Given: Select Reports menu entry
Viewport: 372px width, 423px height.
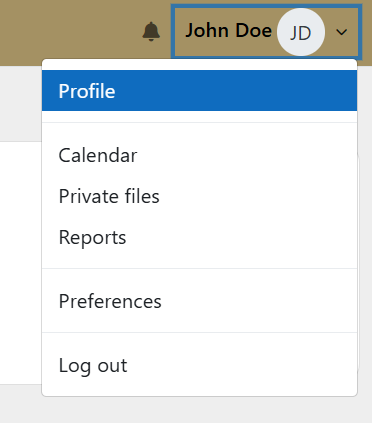Looking at the screenshot, I should [x=199, y=237].
